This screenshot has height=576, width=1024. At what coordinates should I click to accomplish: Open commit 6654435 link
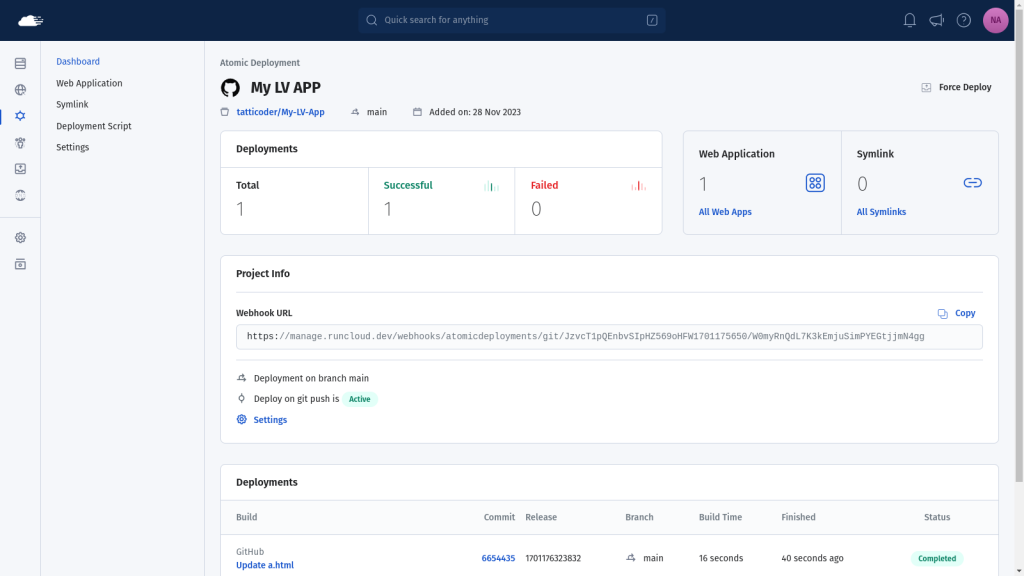pyautogui.click(x=498, y=558)
